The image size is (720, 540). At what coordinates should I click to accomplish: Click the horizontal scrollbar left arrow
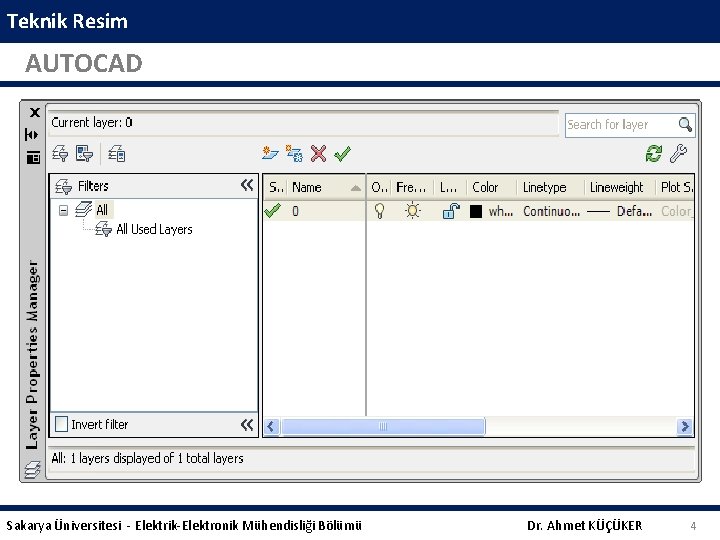coord(271,426)
